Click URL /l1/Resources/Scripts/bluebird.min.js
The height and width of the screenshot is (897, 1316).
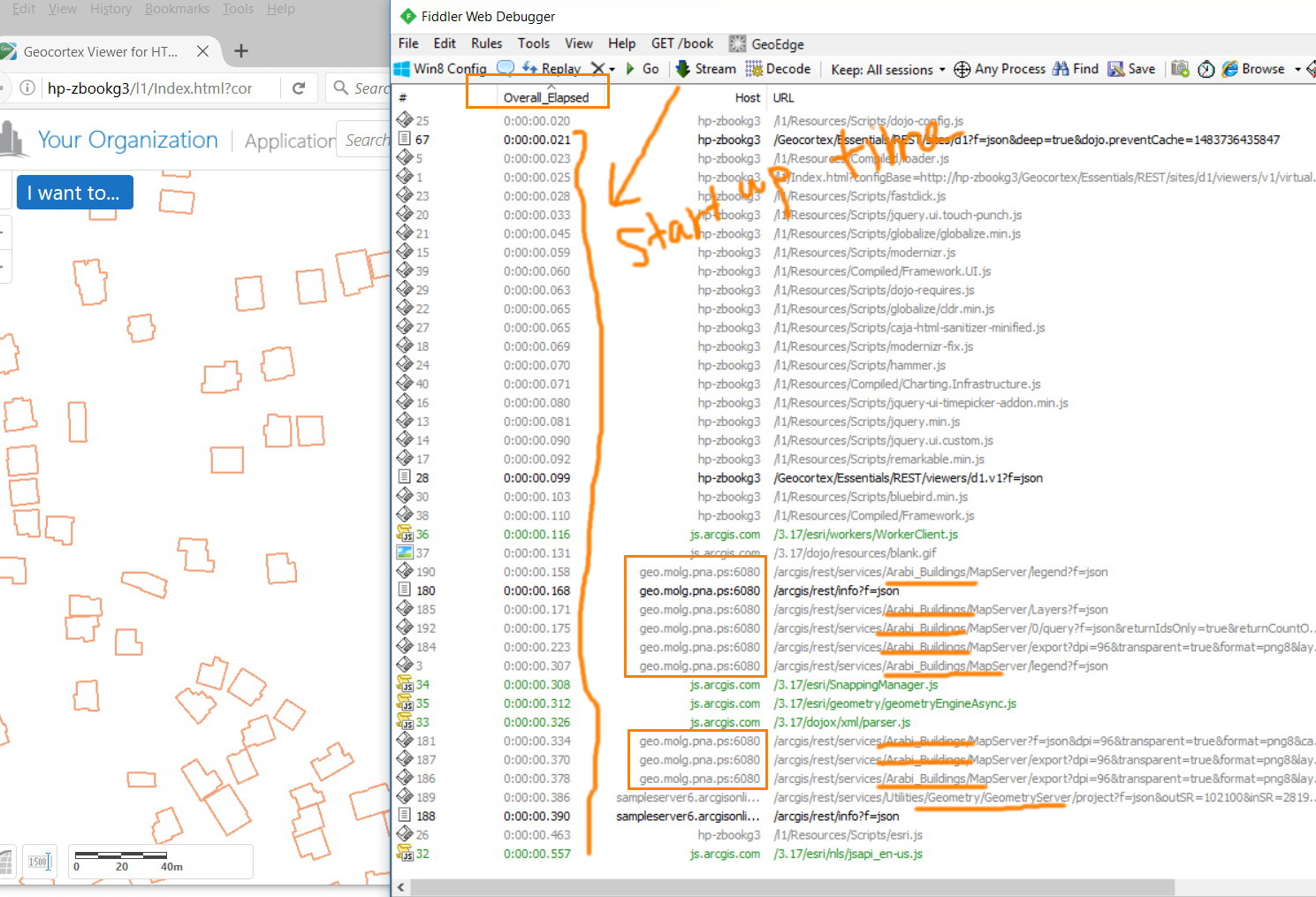(871, 497)
